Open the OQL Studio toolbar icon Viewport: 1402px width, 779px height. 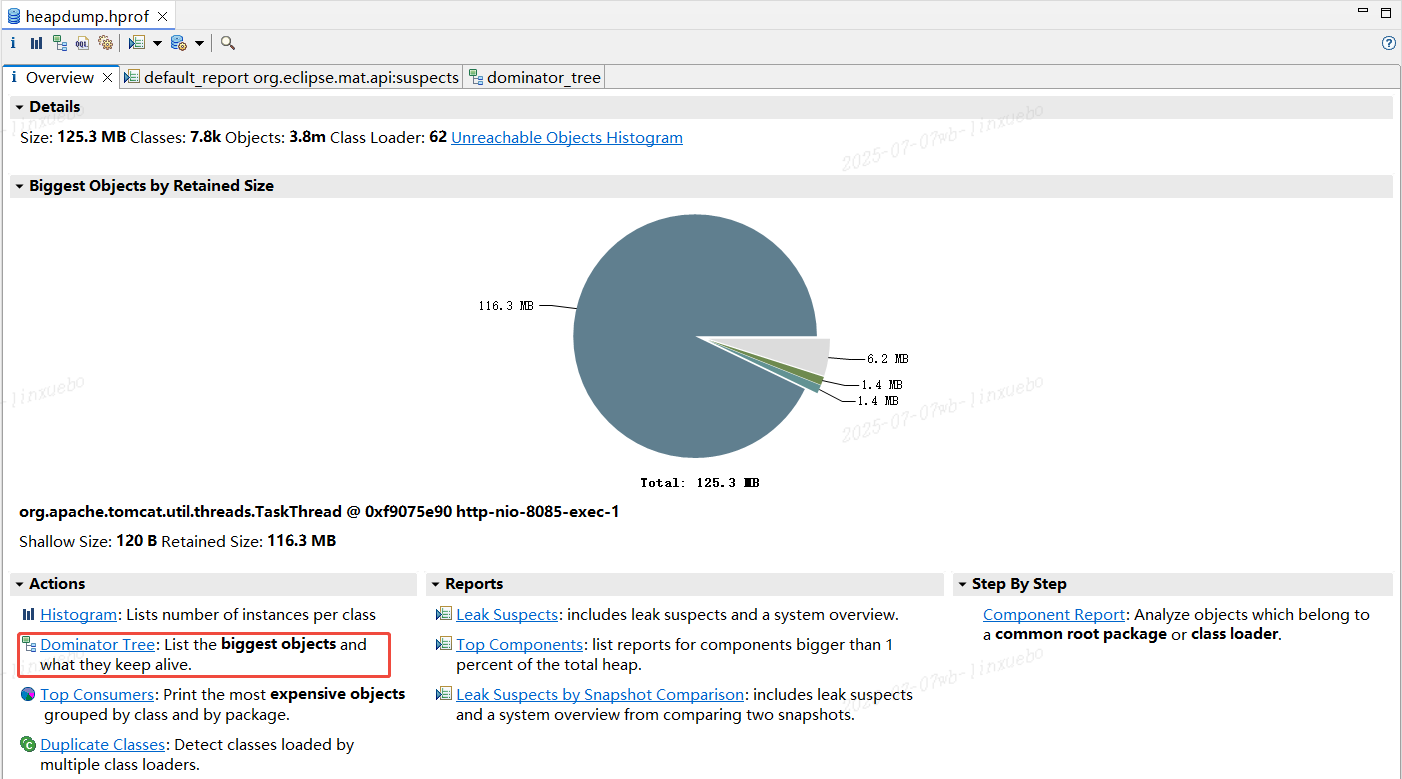tap(81, 43)
